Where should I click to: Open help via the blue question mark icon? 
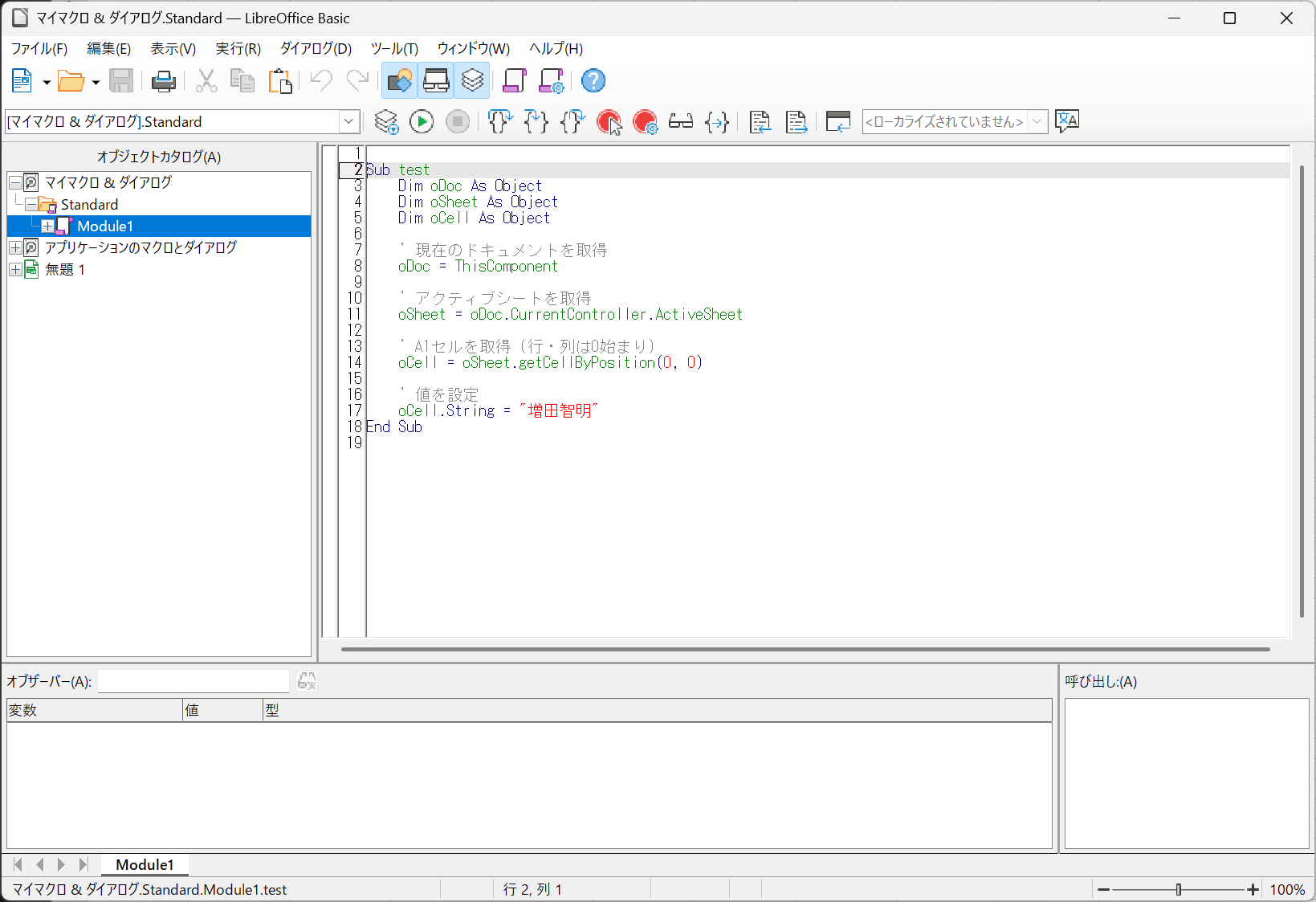593,81
